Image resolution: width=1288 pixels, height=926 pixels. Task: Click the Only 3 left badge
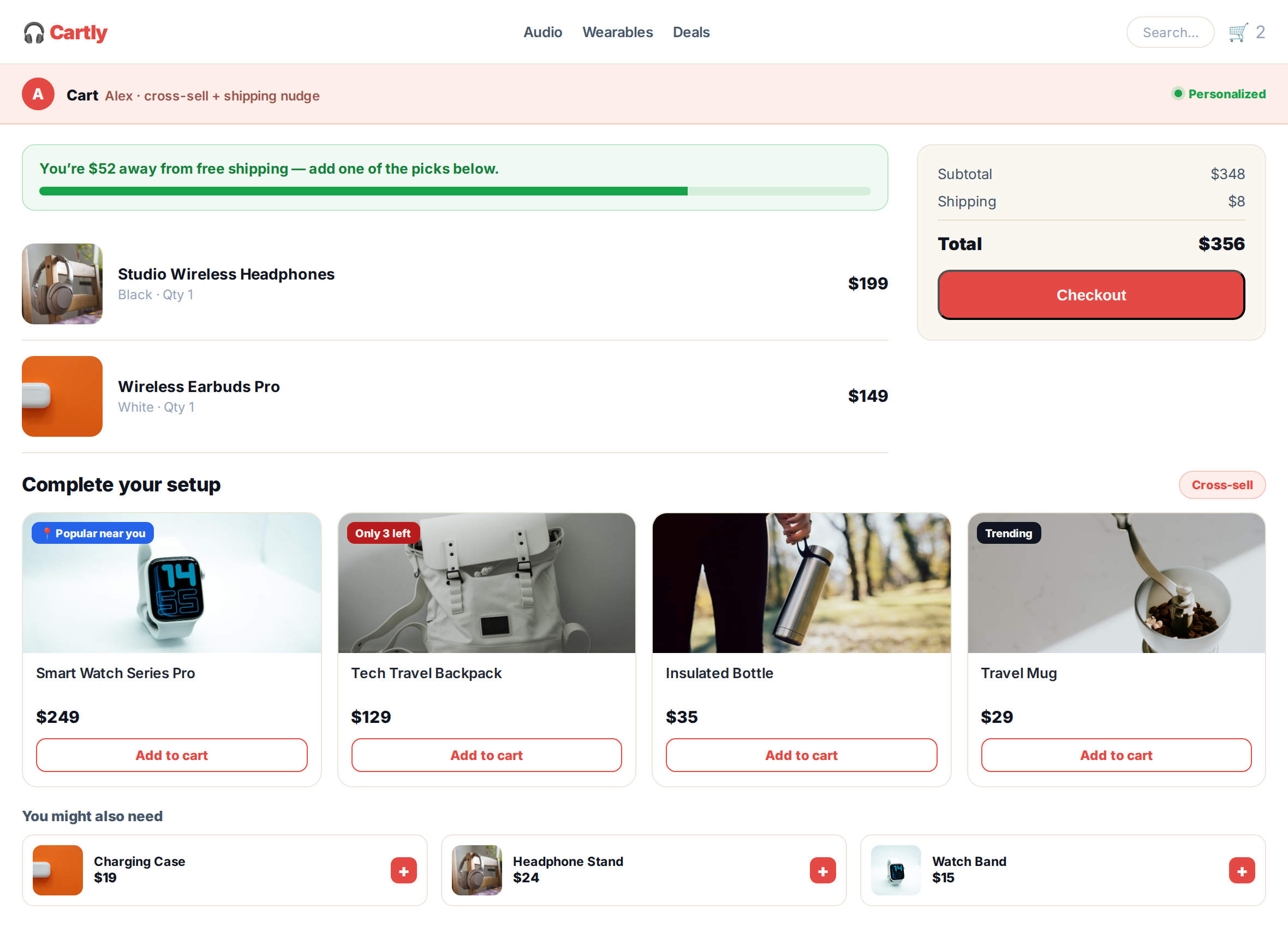point(383,533)
